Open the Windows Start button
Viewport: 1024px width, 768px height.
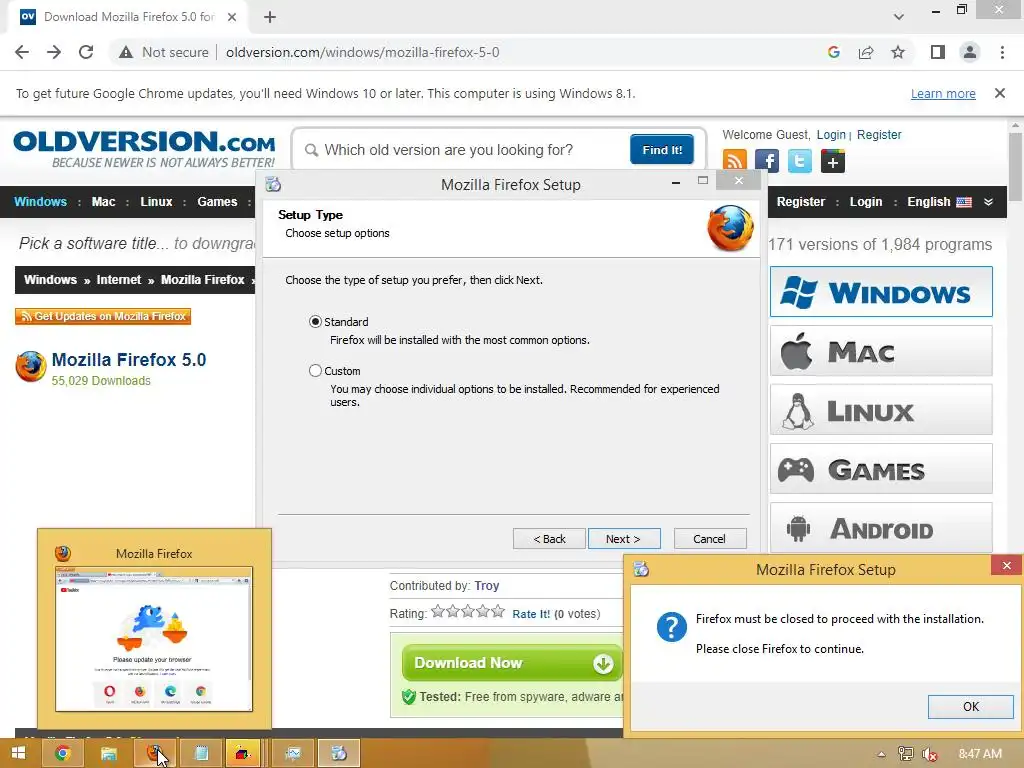click(x=18, y=753)
